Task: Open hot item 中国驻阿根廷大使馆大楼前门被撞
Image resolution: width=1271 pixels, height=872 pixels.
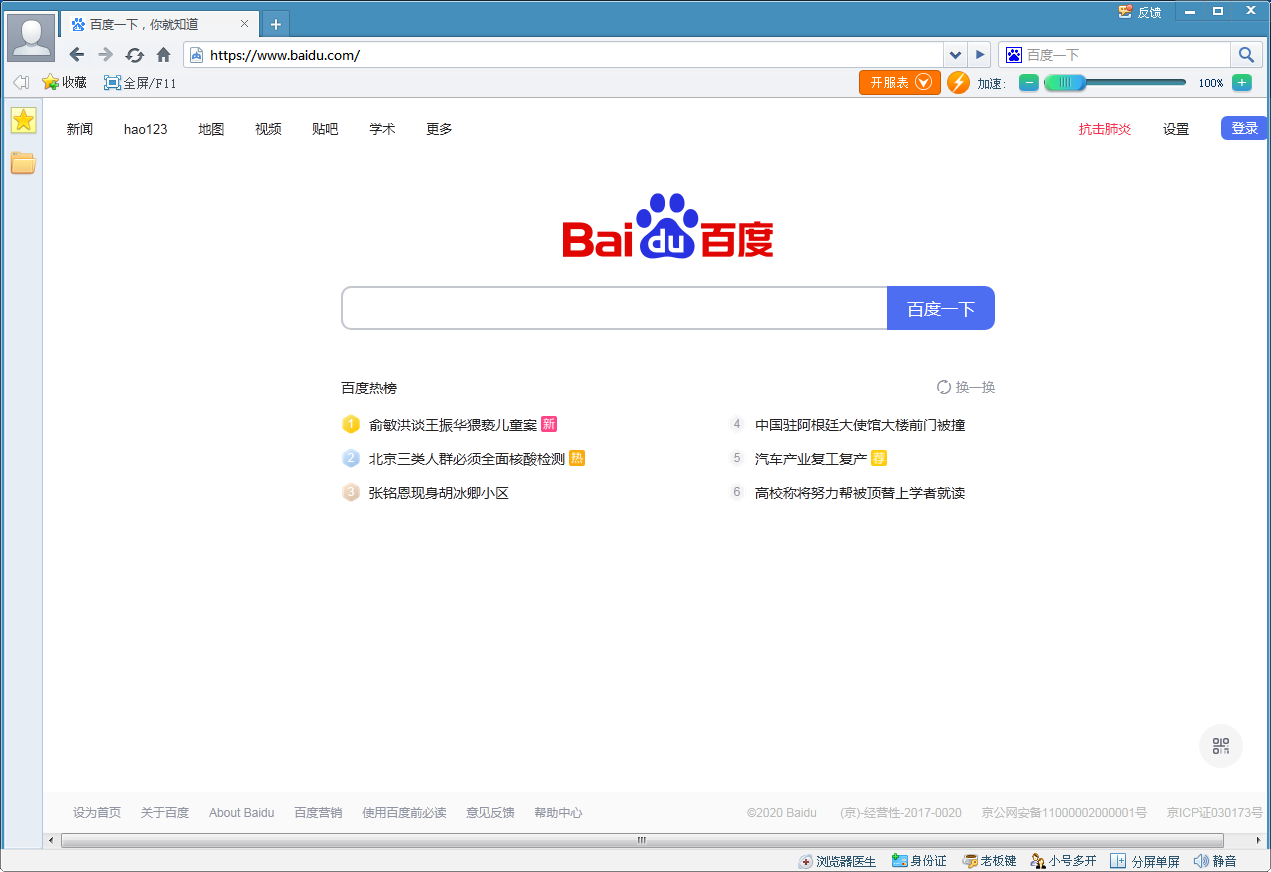Action: coord(860,425)
